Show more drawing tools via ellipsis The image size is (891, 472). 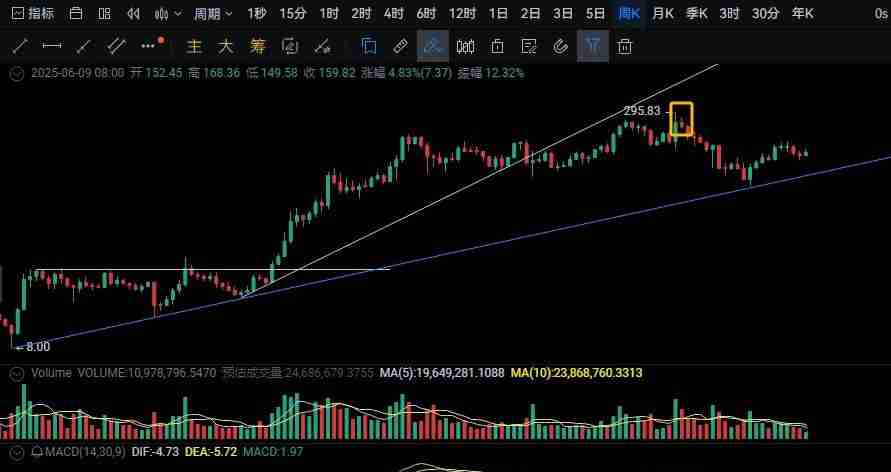pyautogui.click(x=149, y=46)
